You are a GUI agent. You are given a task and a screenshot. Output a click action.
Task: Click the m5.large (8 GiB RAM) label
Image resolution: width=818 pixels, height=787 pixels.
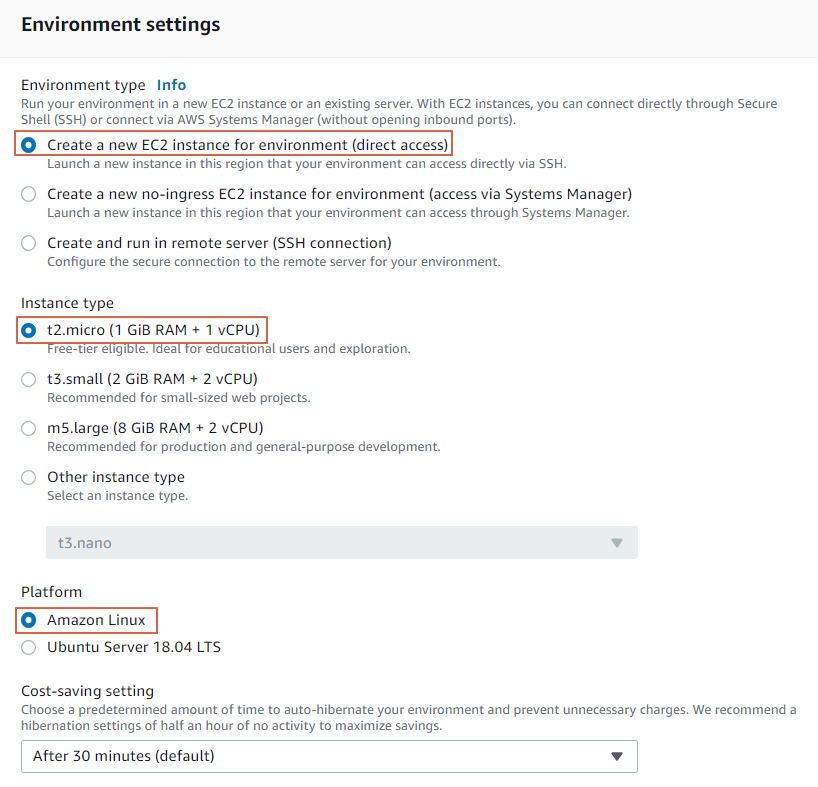tap(155, 428)
